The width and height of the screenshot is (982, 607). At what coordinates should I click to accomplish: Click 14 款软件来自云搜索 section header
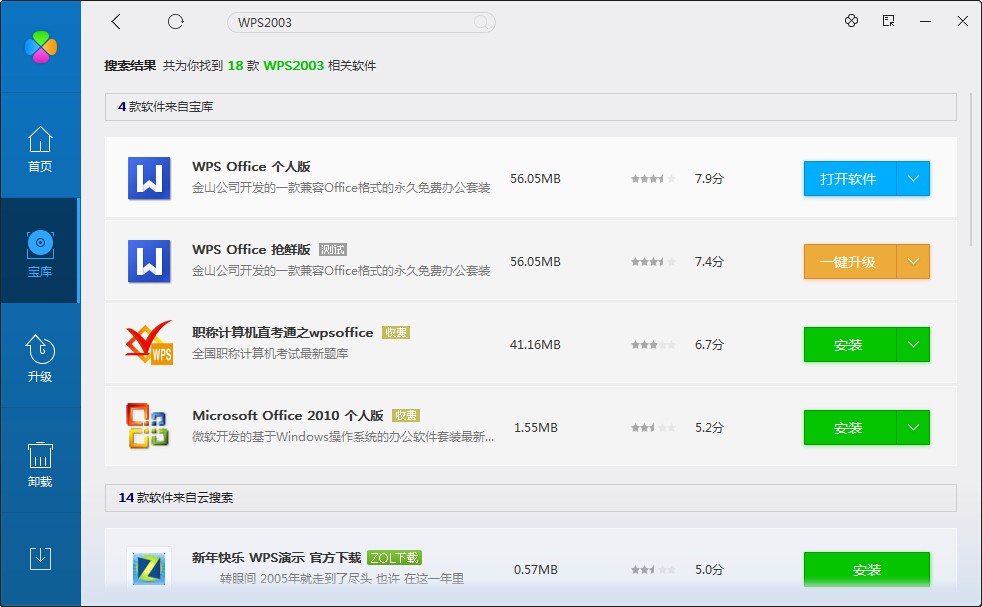pyautogui.click(x=530, y=497)
